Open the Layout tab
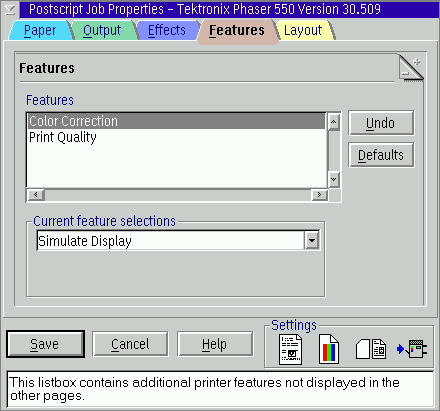This screenshot has height=411, width=440. 303,31
